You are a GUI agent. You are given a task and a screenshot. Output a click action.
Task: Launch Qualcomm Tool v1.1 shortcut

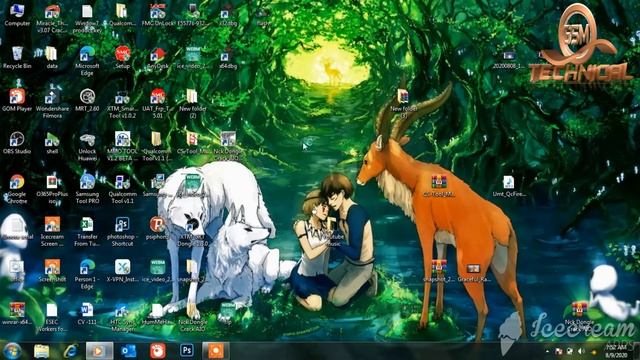click(x=122, y=189)
